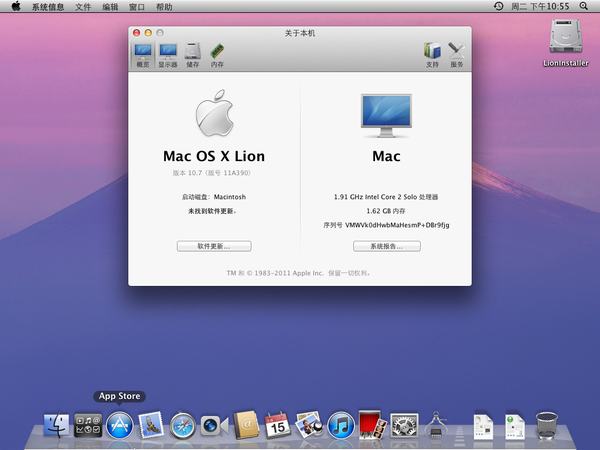Launch App Store from the dock
600x450 pixels.
click(x=120, y=425)
